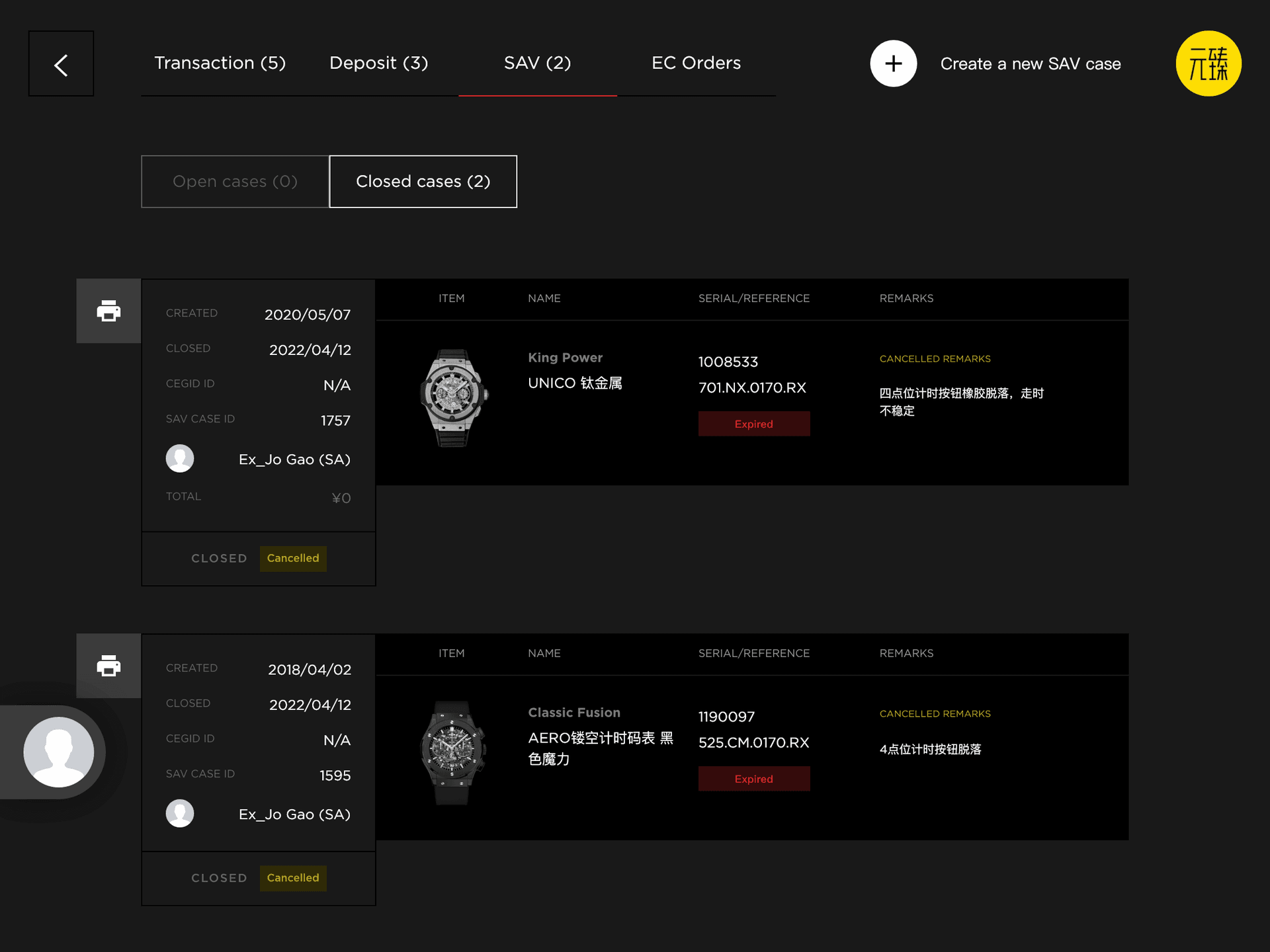Click Expired badge for 525.CM.0170.RX

coord(753,779)
